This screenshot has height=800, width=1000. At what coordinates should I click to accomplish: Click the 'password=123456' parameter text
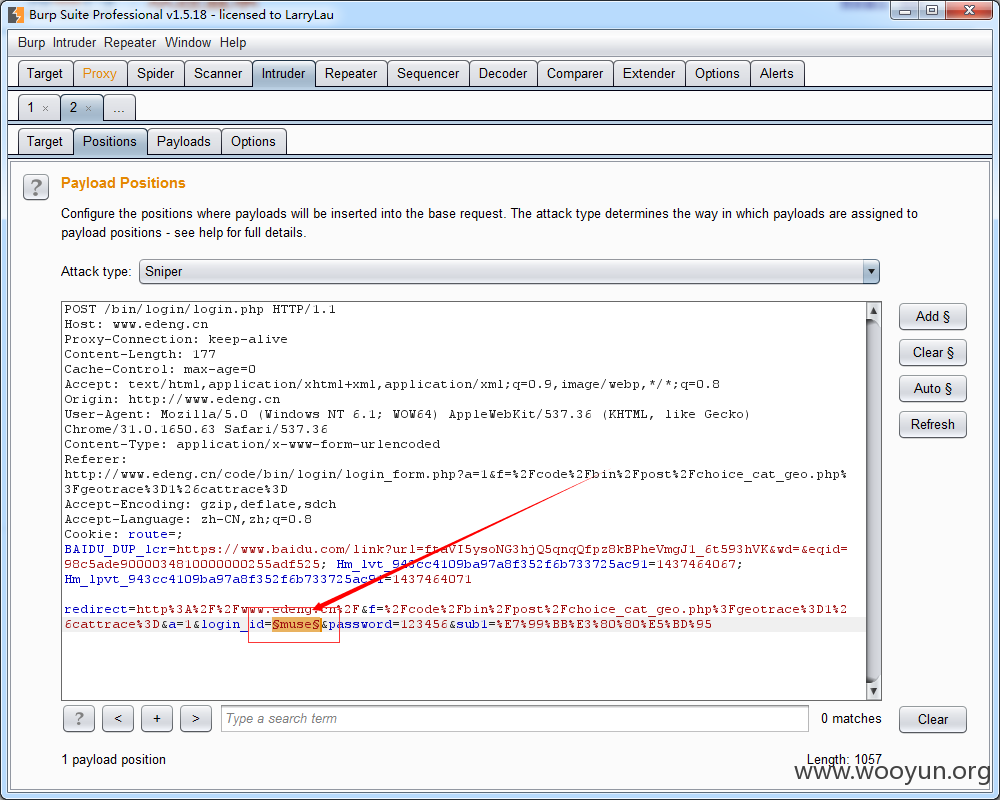[x=388, y=624]
